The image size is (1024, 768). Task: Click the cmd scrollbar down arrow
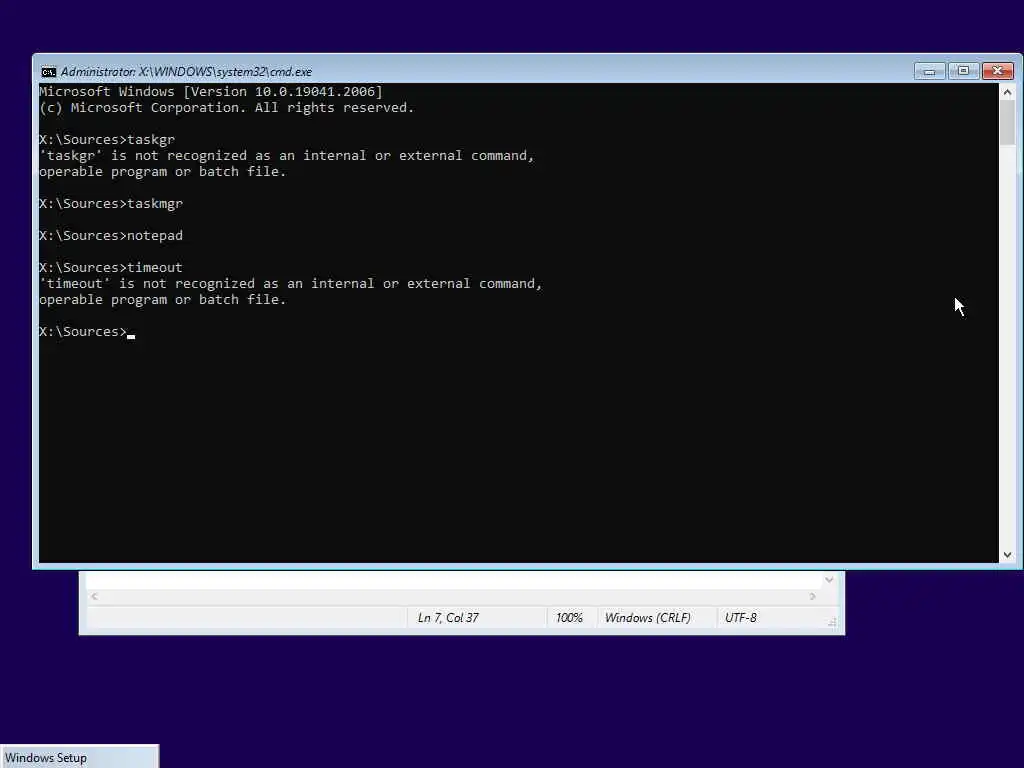click(x=1007, y=554)
